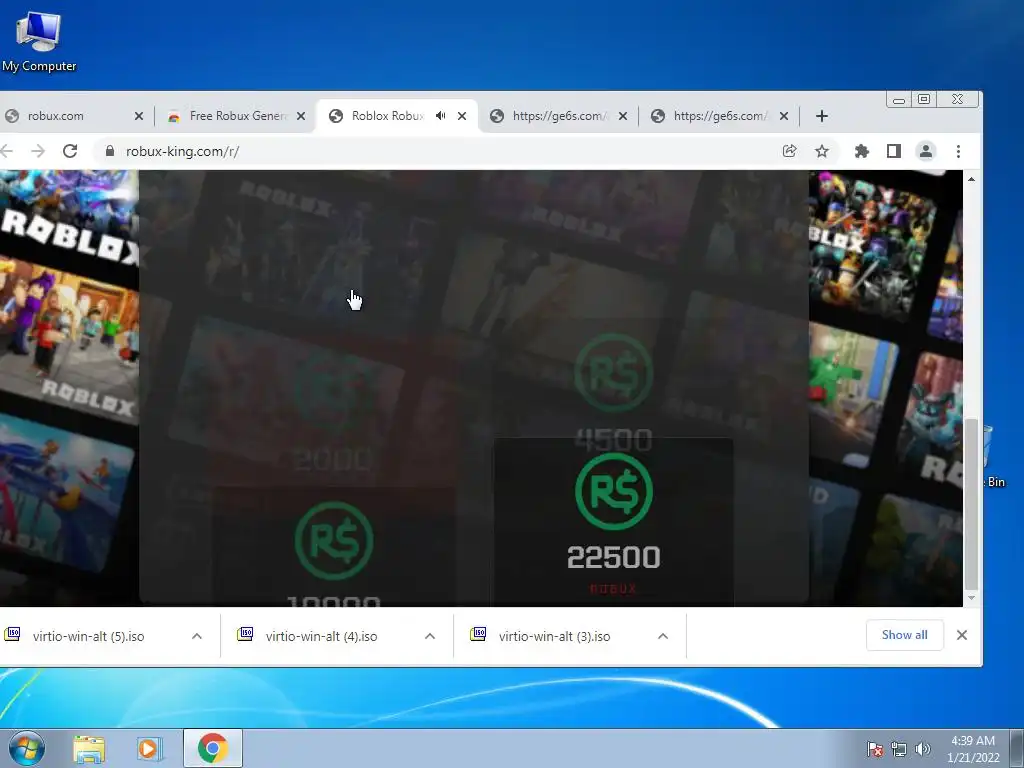Image resolution: width=1024 pixels, height=768 pixels.
Task: Select the Roblox Robux active tab
Action: (x=397, y=116)
